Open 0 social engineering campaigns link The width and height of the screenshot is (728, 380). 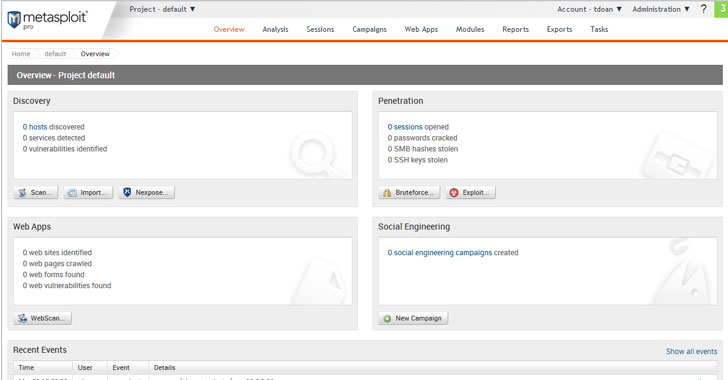point(440,253)
